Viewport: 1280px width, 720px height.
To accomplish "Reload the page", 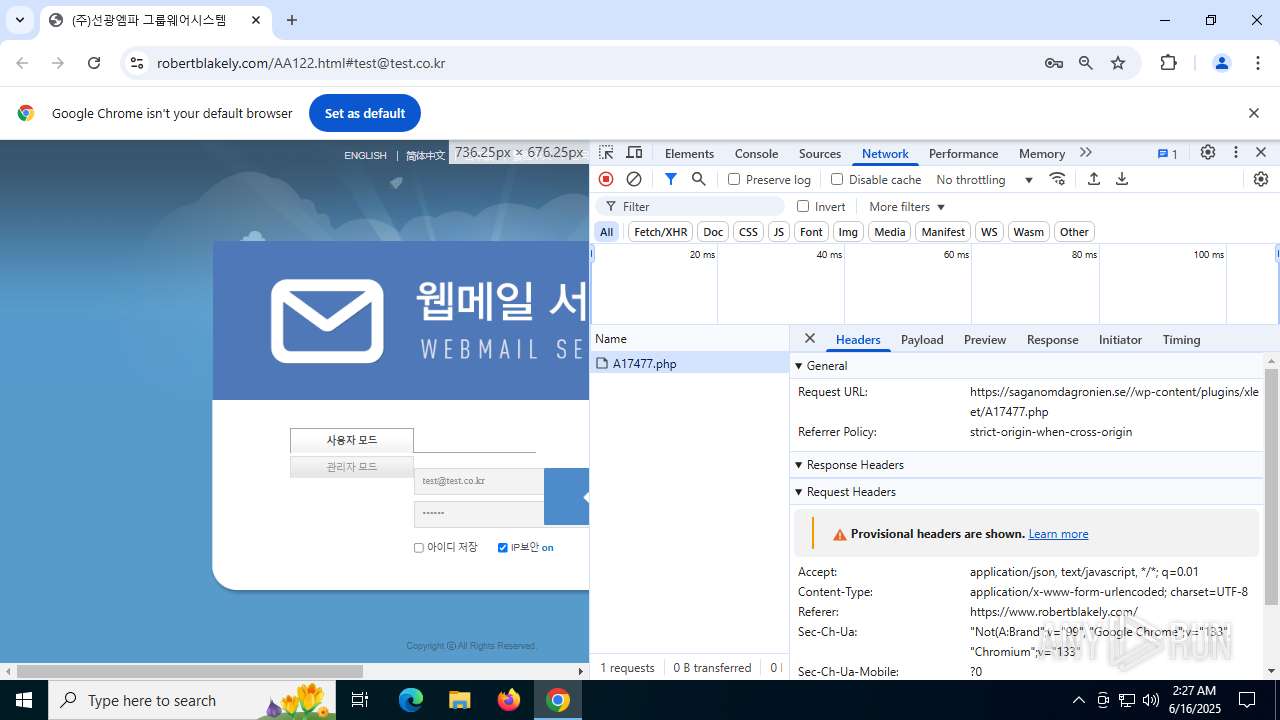I will pyautogui.click(x=94, y=63).
